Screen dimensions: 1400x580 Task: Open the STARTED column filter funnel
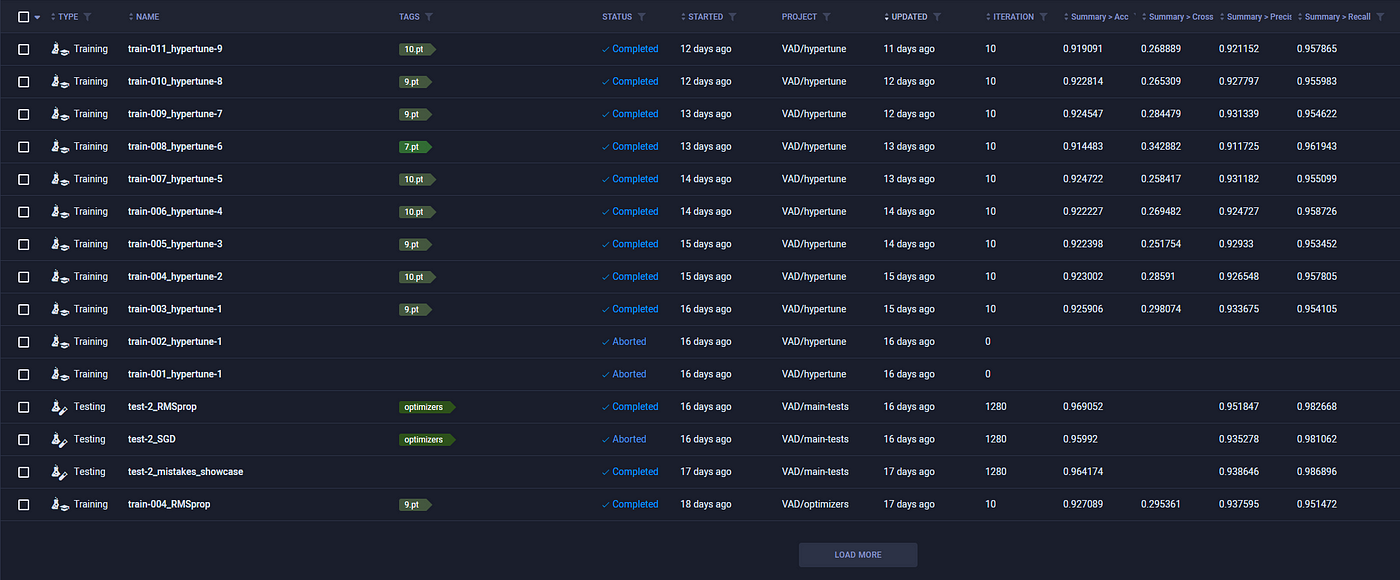[x=732, y=17]
